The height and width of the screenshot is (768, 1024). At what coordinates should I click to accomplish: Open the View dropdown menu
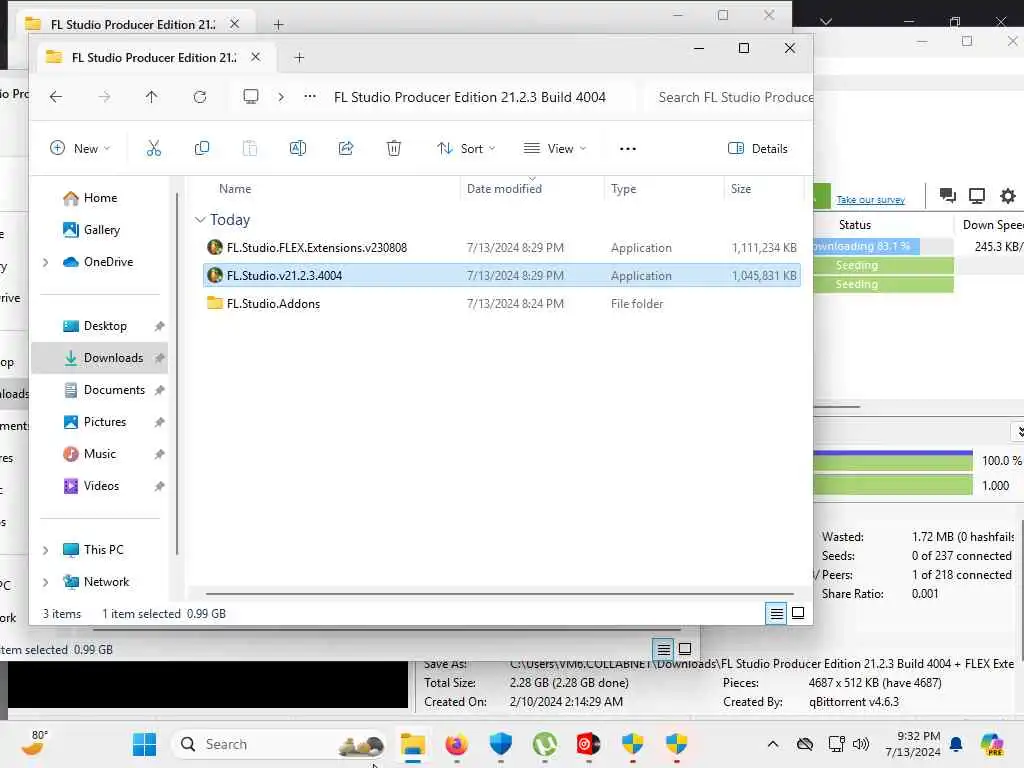tap(555, 148)
